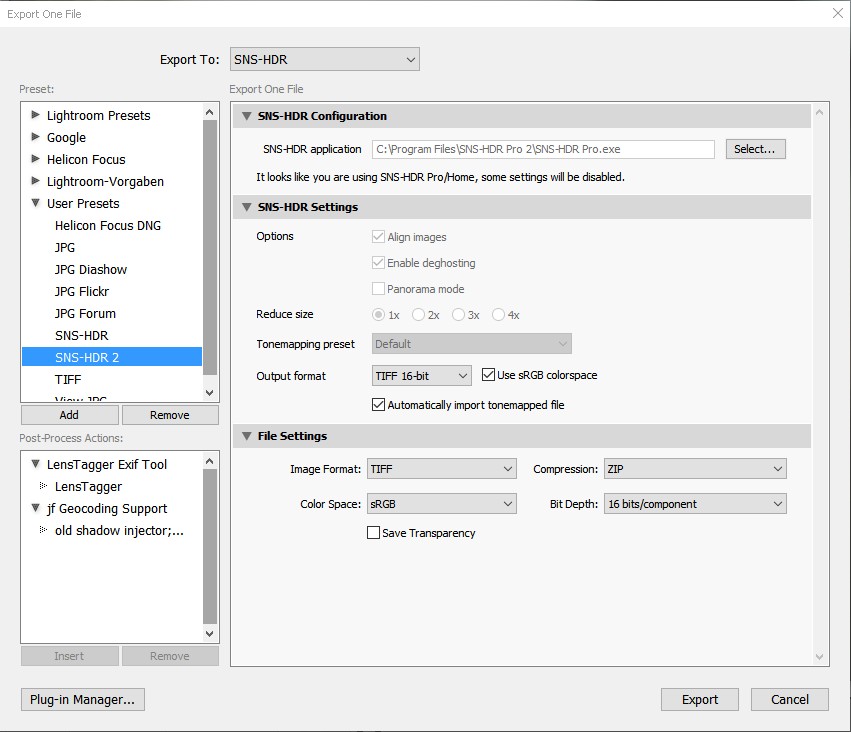Collapse the jf Geocoding Support group
This screenshot has width=851, height=732.
click(x=36, y=508)
